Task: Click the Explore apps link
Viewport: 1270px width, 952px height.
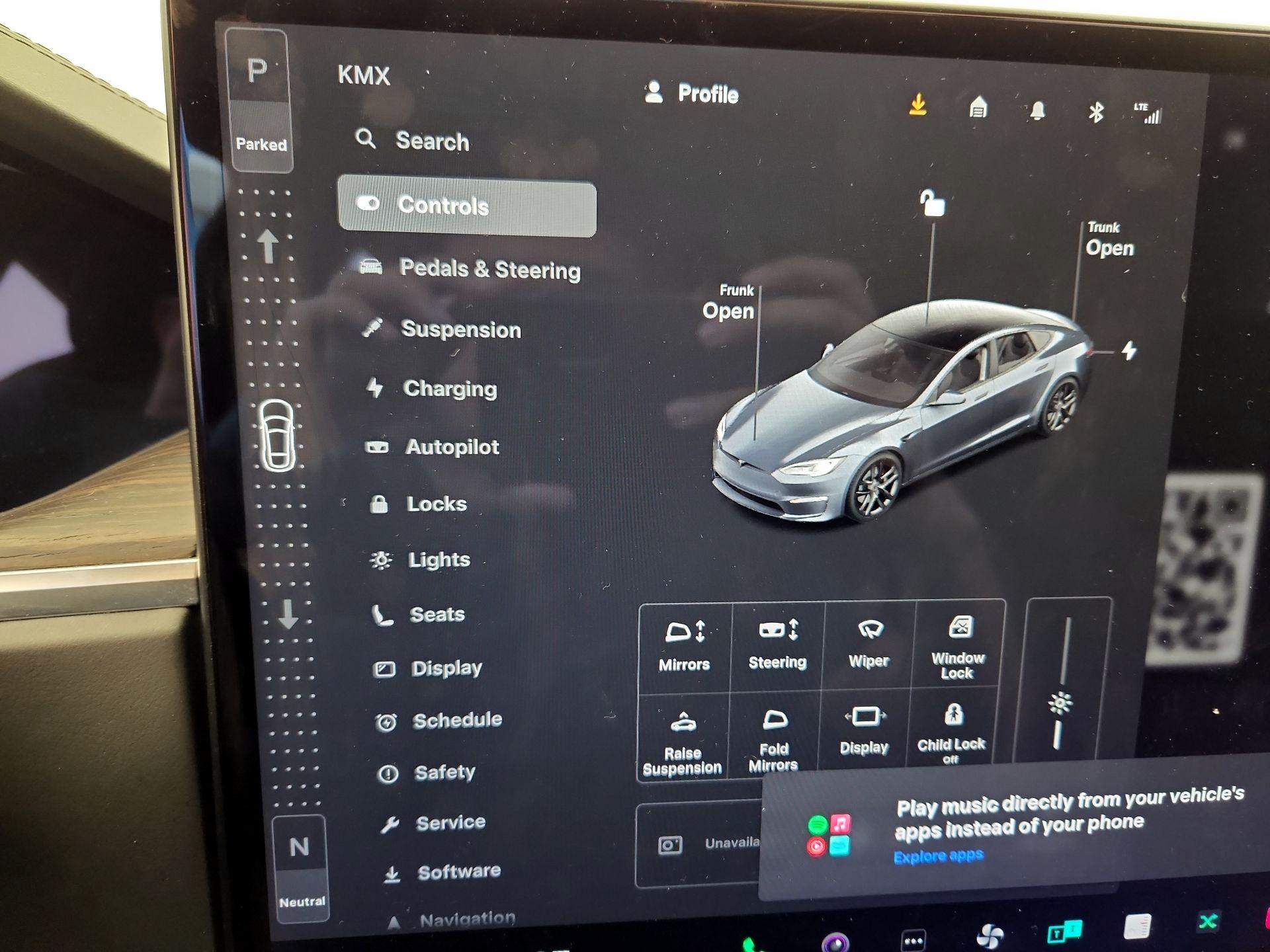Action: 939,856
